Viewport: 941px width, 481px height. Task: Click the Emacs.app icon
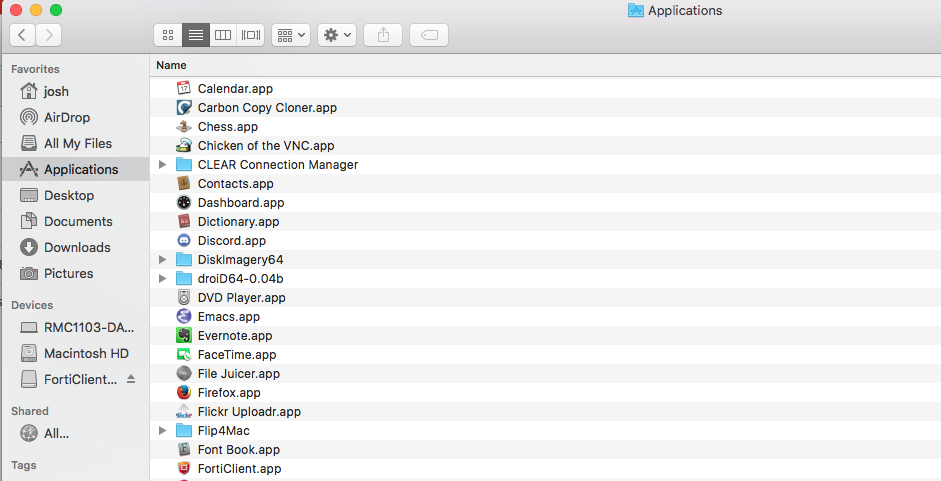tap(184, 316)
